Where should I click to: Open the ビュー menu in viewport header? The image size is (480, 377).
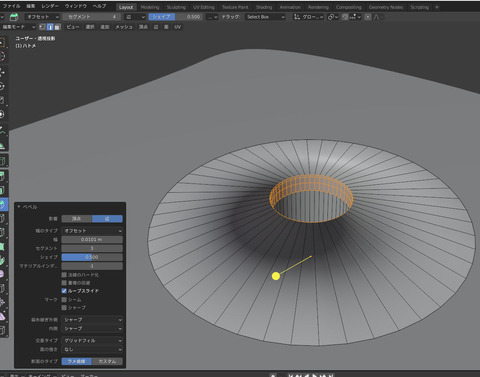point(73,27)
